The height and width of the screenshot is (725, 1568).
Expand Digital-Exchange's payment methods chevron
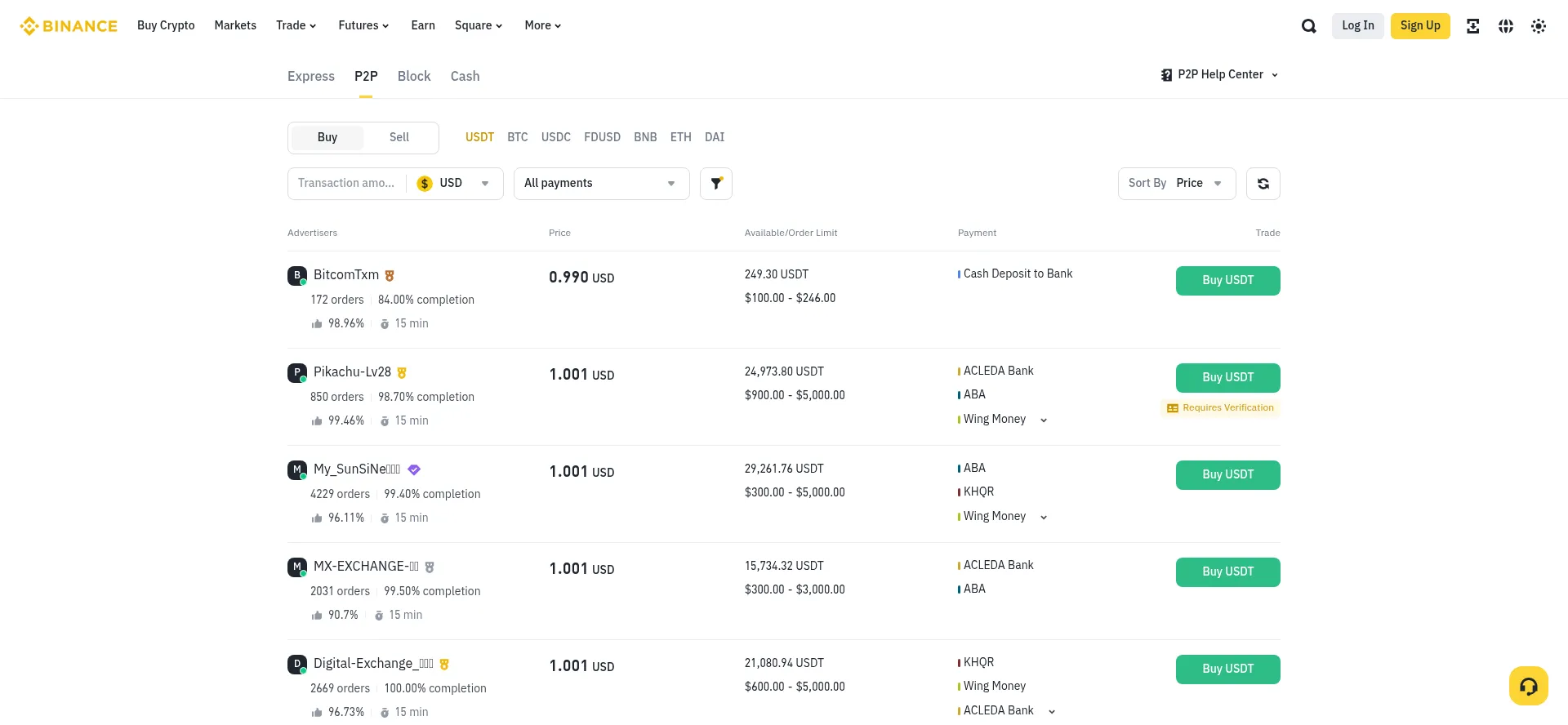tap(1052, 712)
